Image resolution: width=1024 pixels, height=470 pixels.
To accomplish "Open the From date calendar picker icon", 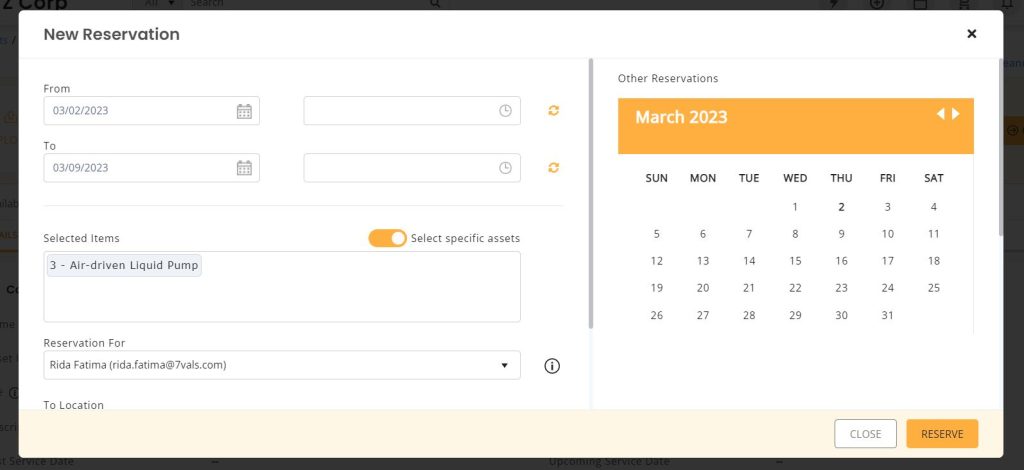I will coord(244,111).
